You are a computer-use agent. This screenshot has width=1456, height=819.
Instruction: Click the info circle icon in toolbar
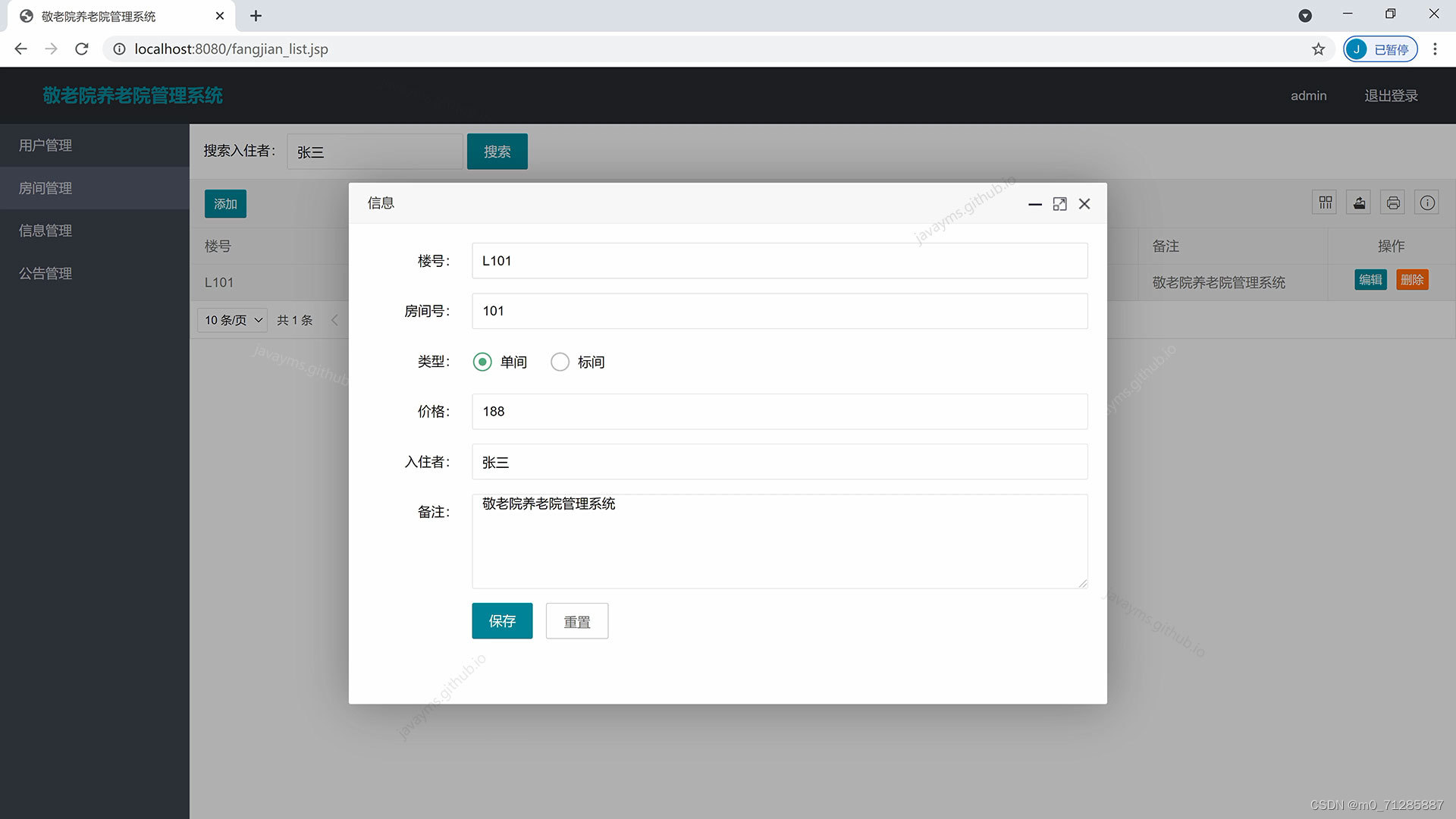coord(1427,202)
